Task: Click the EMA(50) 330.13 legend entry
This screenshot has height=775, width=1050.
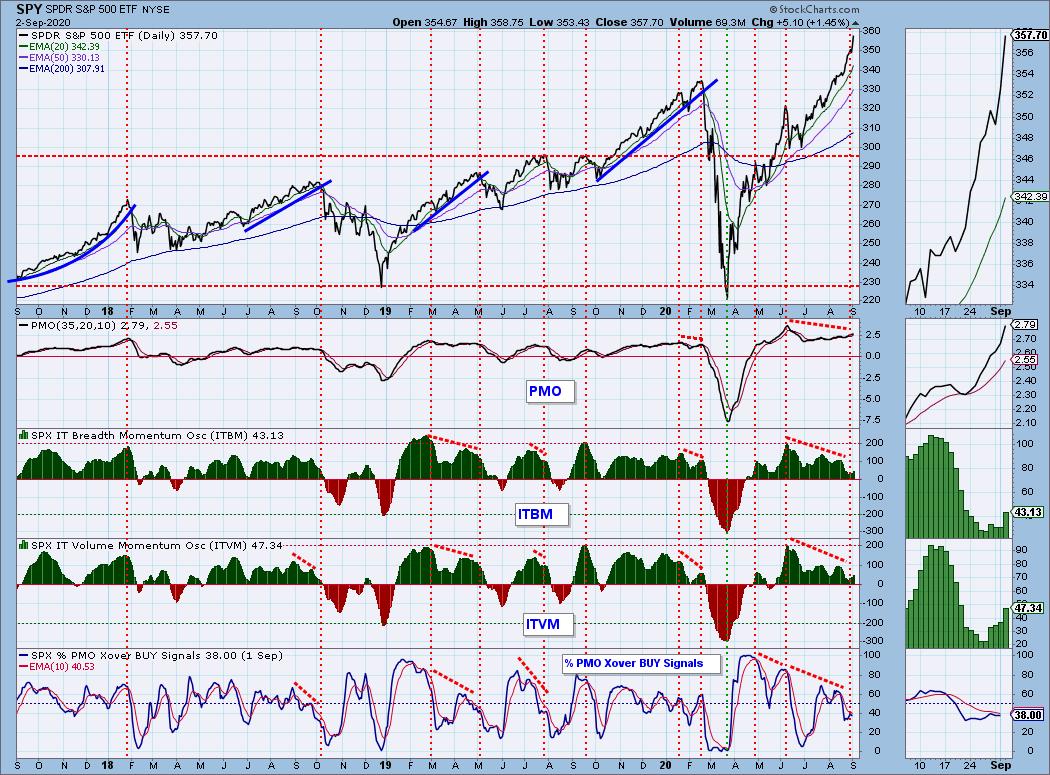Action: coord(60,58)
